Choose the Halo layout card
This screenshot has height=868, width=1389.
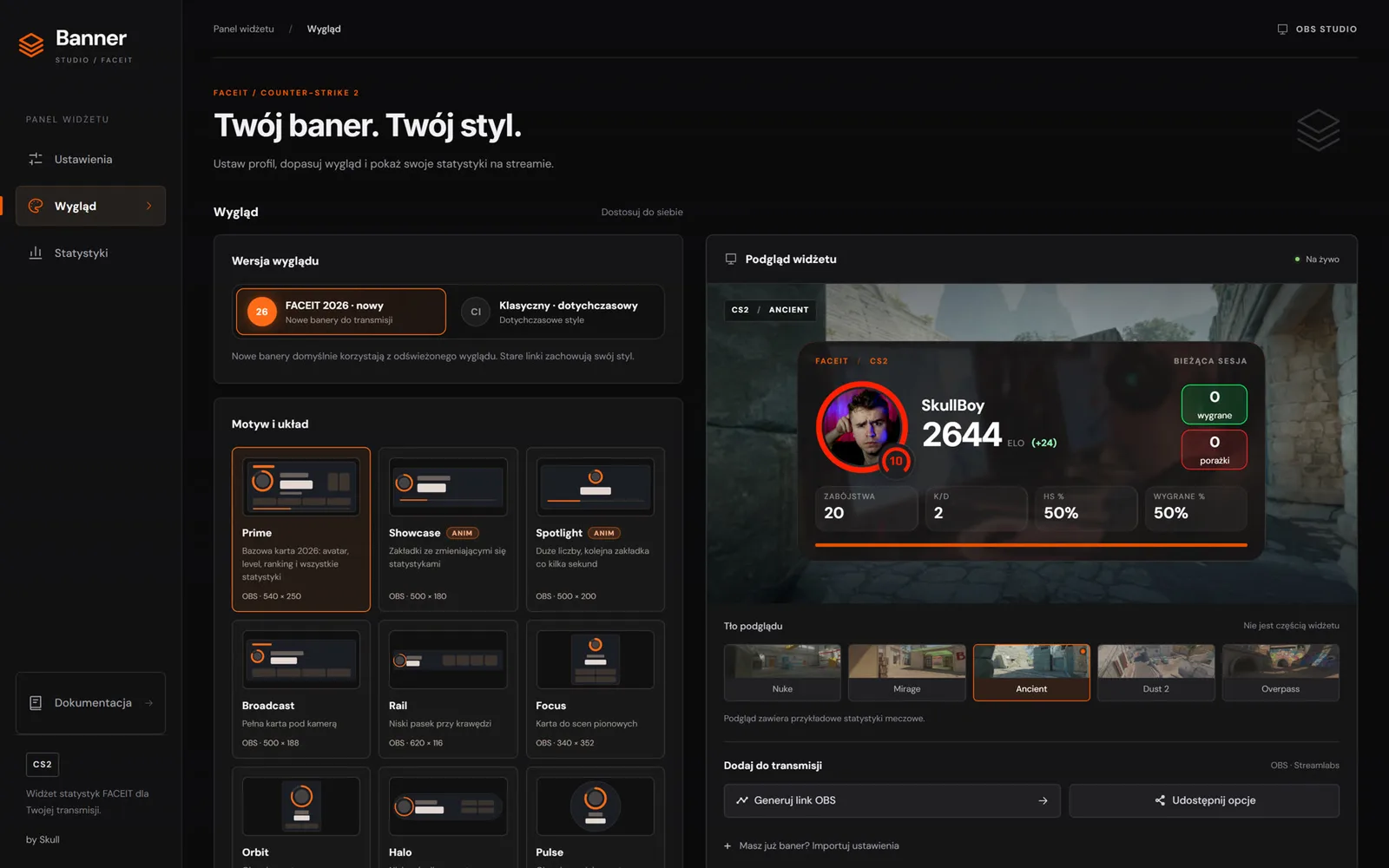448,817
